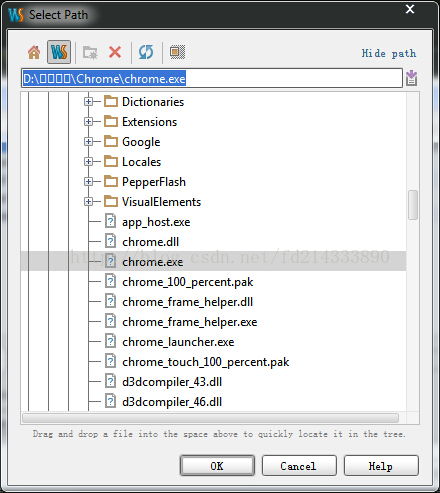This screenshot has width=440, height=493.
Task: Click the file icon beside chrome.dll
Action: (x=110, y=241)
